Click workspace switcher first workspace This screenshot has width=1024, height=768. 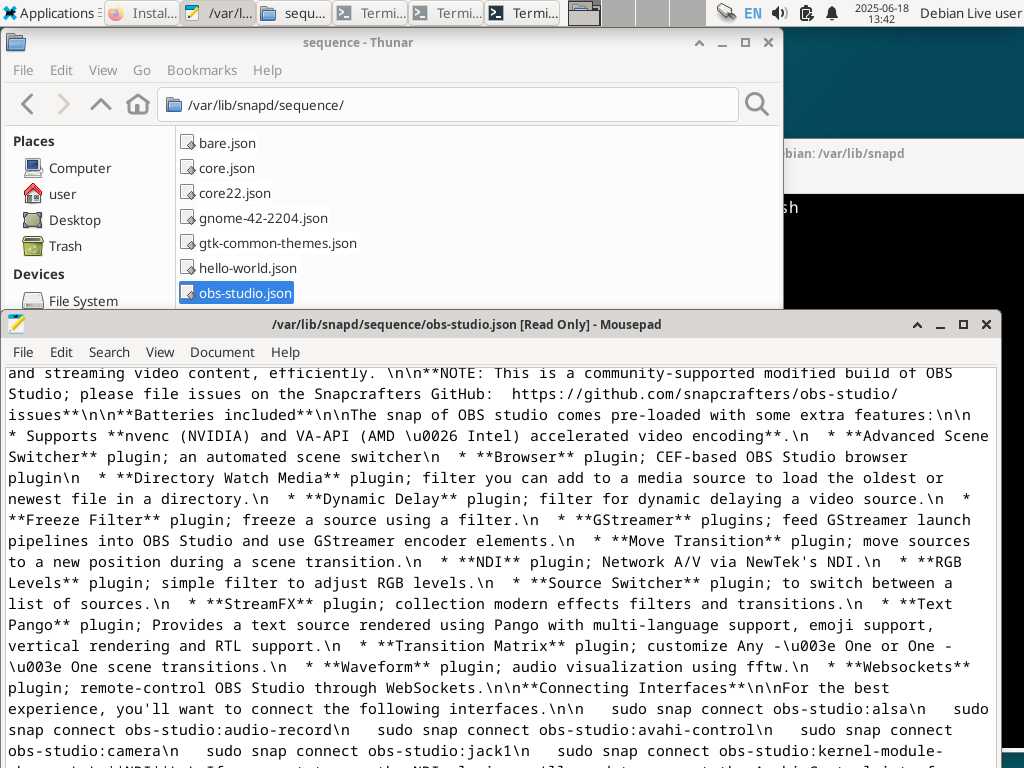[x=584, y=13]
